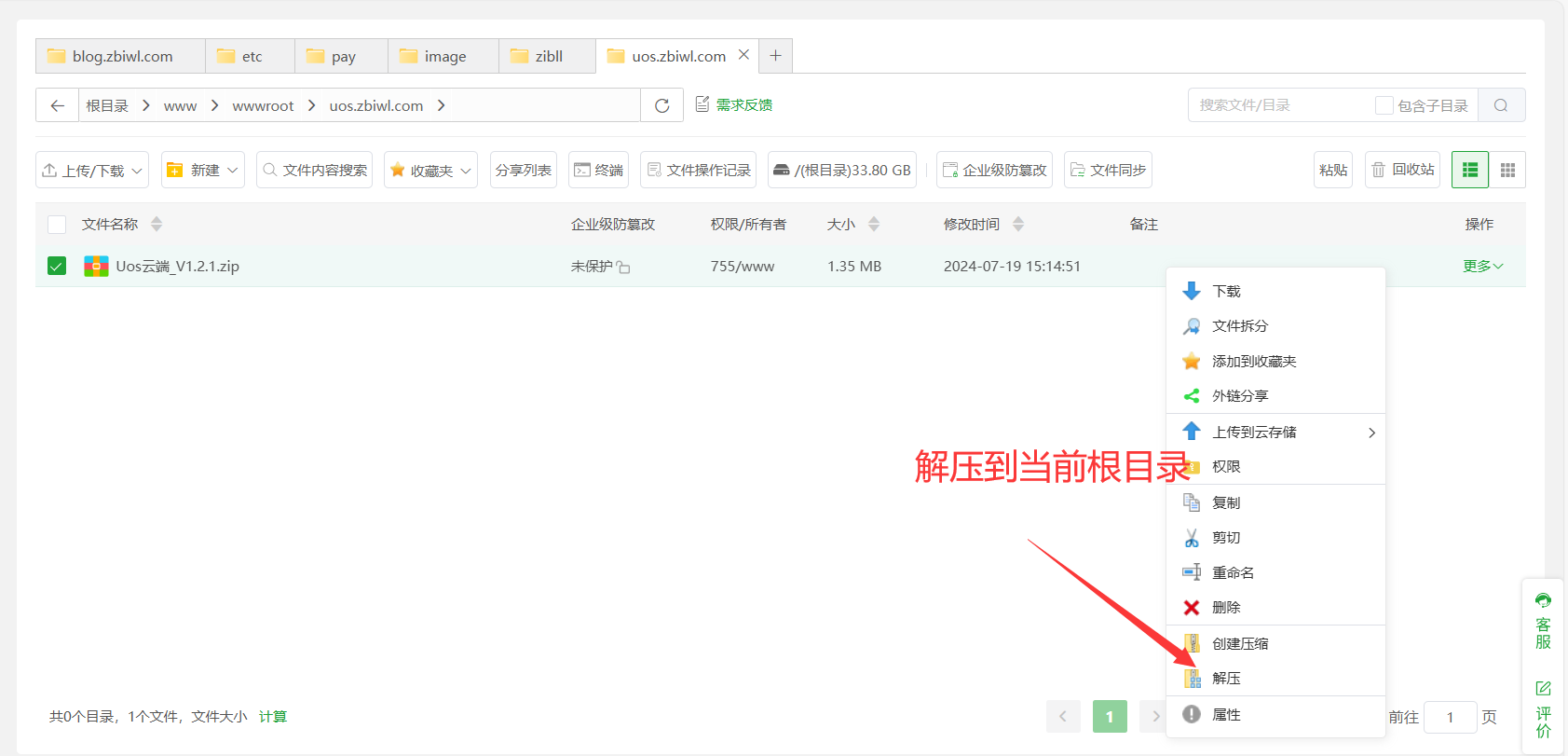
Task: Open the 终端 terminal
Action: click(x=598, y=170)
